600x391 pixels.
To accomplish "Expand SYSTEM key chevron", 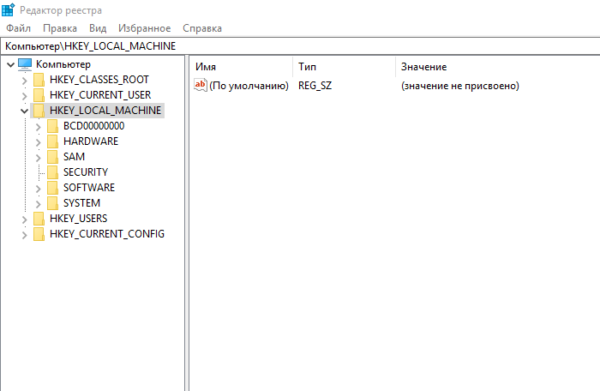I will pyautogui.click(x=38, y=204).
